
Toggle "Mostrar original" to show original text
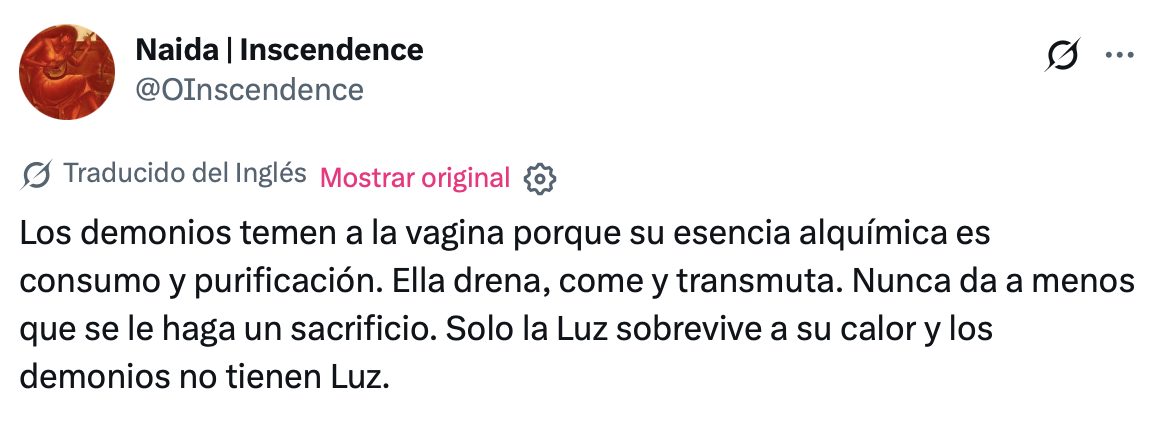415,178
